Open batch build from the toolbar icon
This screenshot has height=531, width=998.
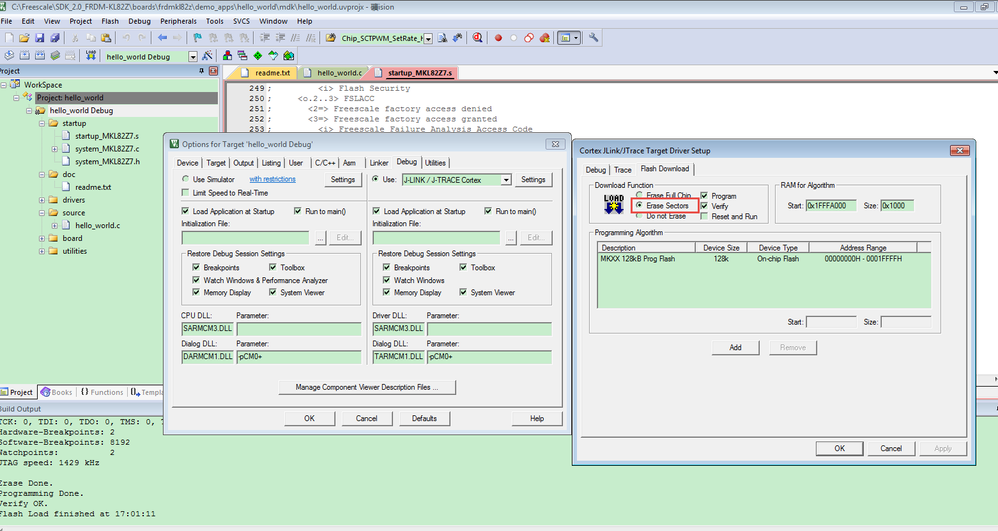[x=55, y=56]
